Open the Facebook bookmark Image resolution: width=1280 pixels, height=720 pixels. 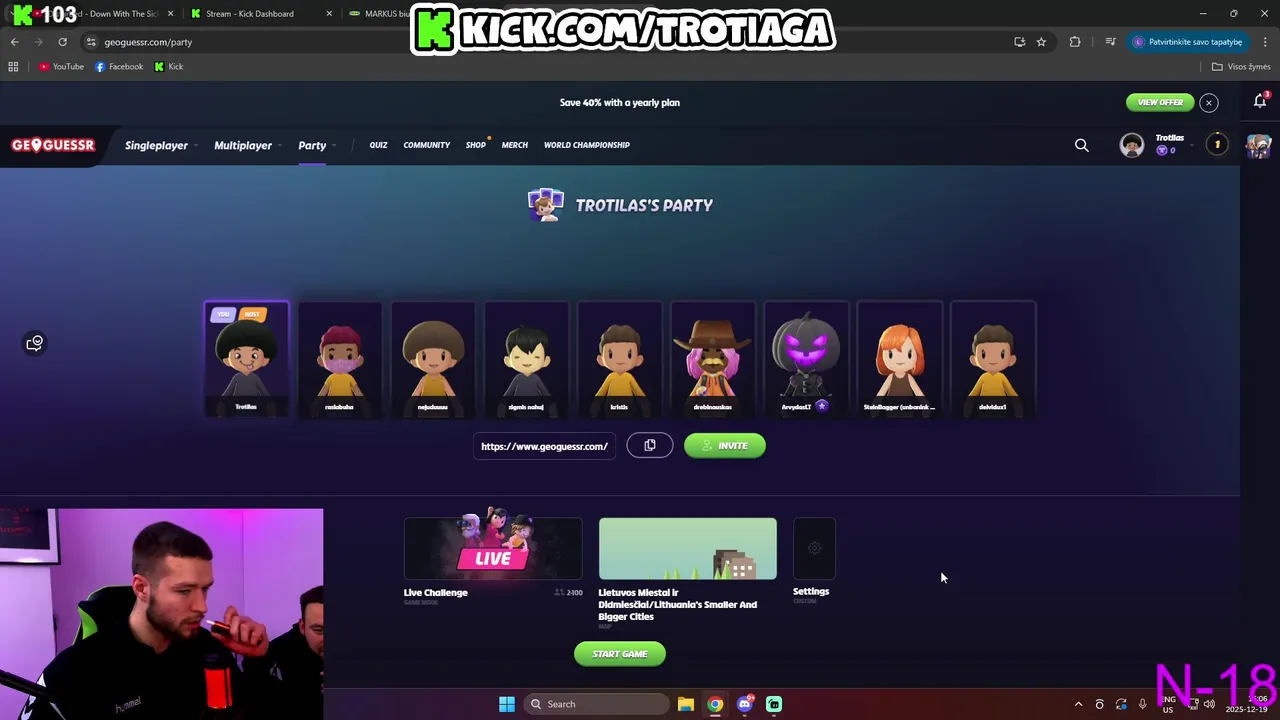119,67
